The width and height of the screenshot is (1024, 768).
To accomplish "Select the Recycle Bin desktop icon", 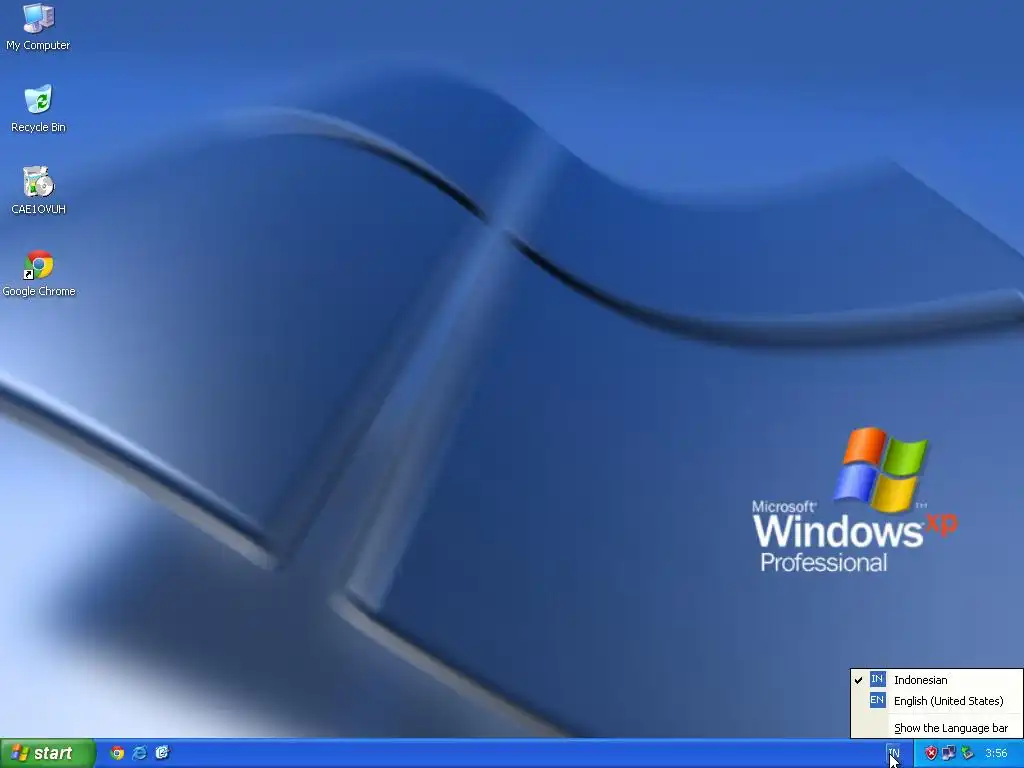I will click(38, 109).
